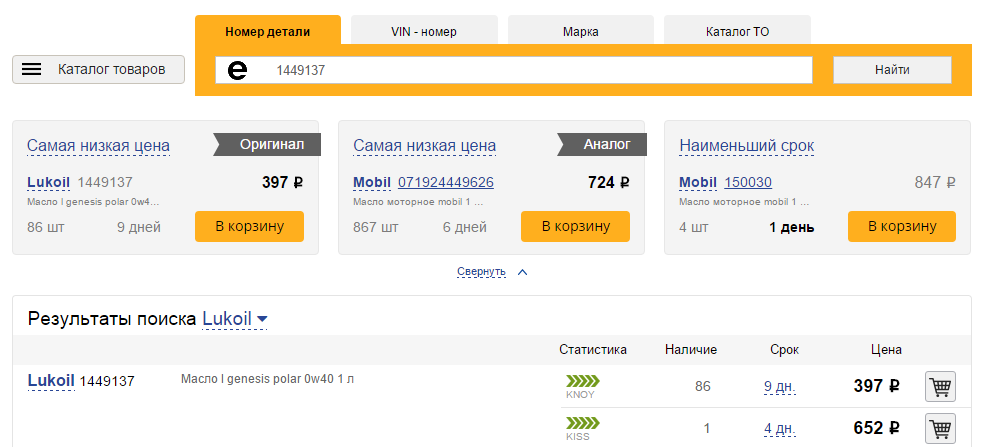
Task: Open the Lukoil brand link in Оригинал card
Action: coord(49,183)
